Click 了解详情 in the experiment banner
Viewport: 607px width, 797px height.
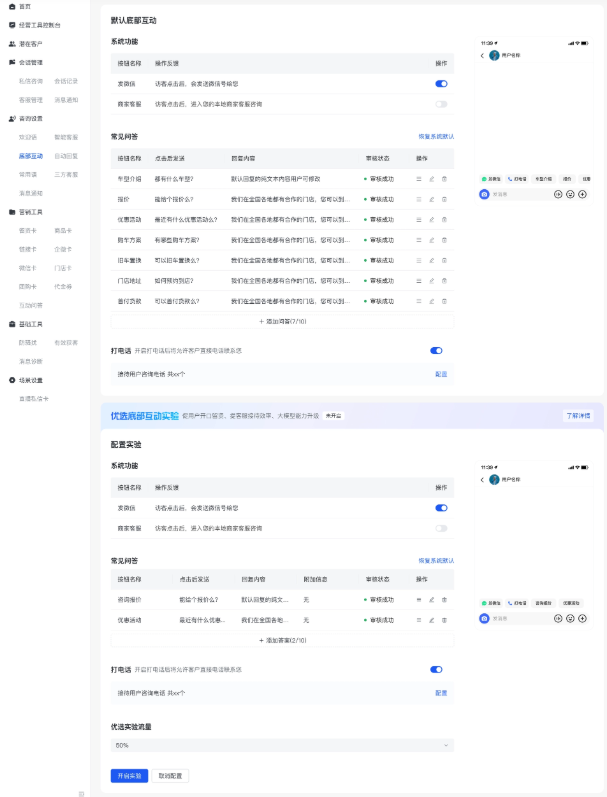[578, 416]
